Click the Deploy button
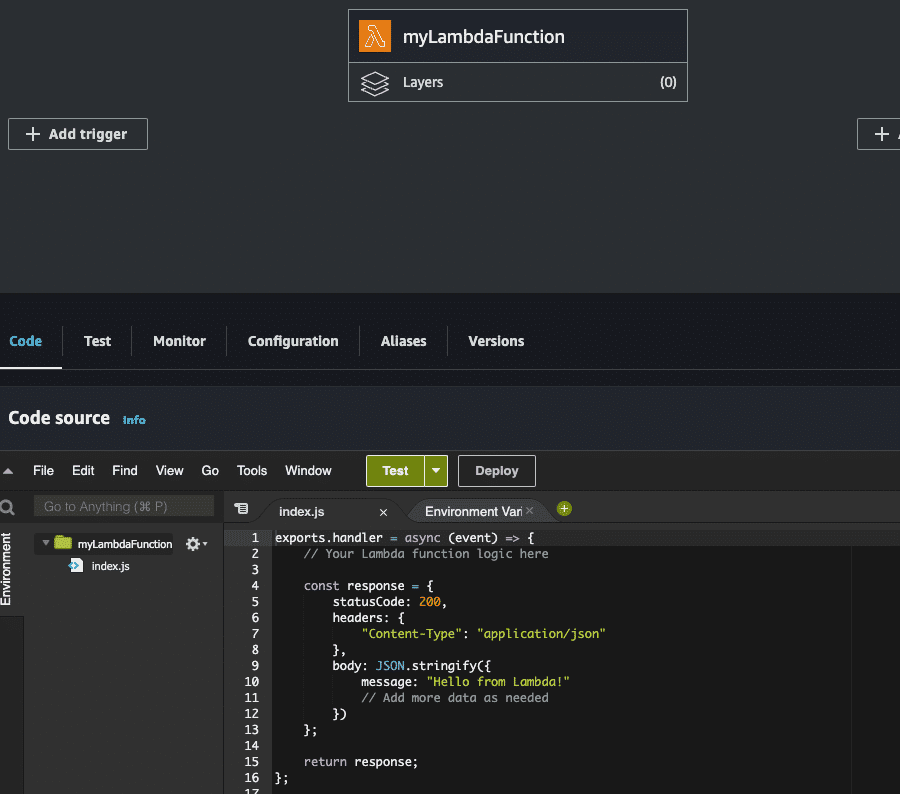900x794 pixels. 496,470
